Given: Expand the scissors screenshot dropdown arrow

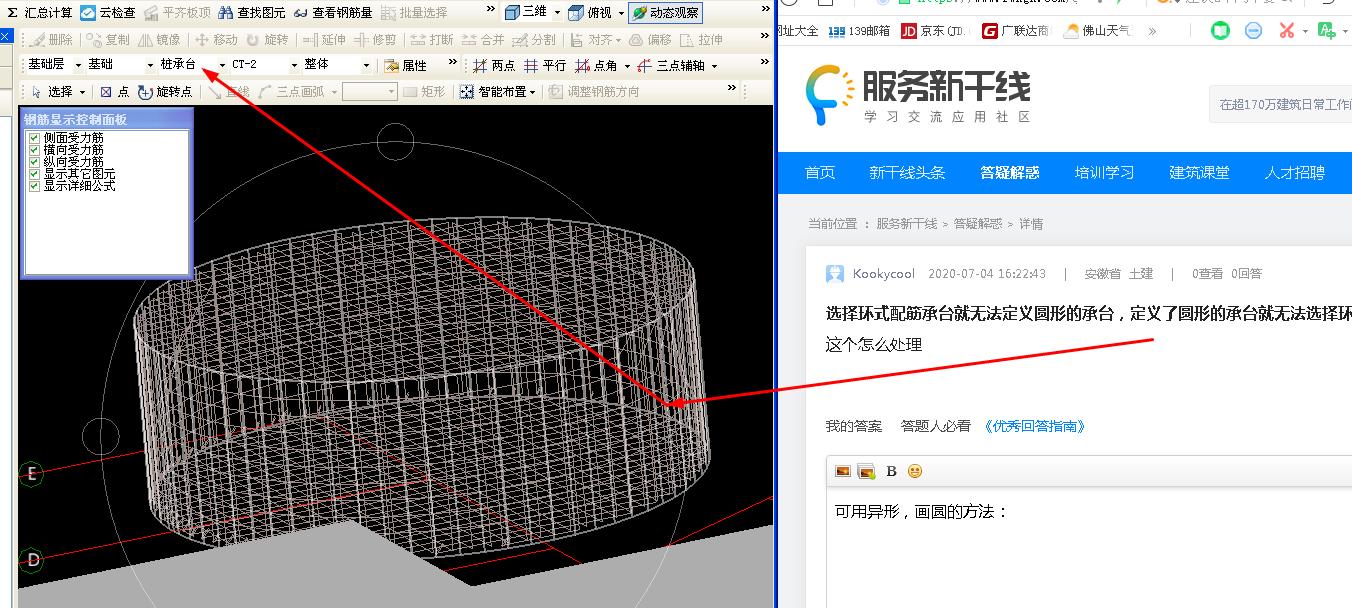Looking at the screenshot, I should click(x=1305, y=32).
